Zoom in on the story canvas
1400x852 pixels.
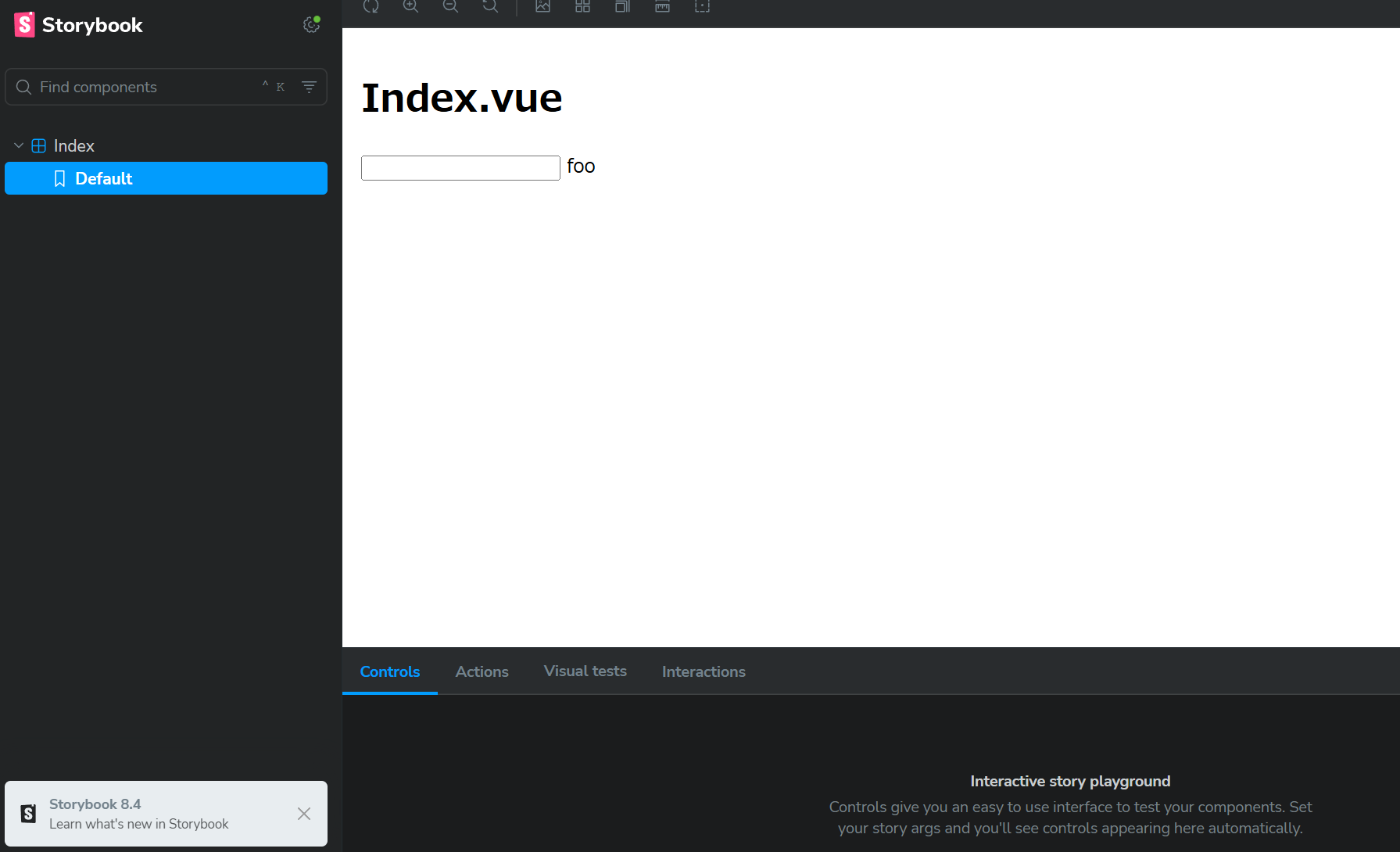point(411,6)
